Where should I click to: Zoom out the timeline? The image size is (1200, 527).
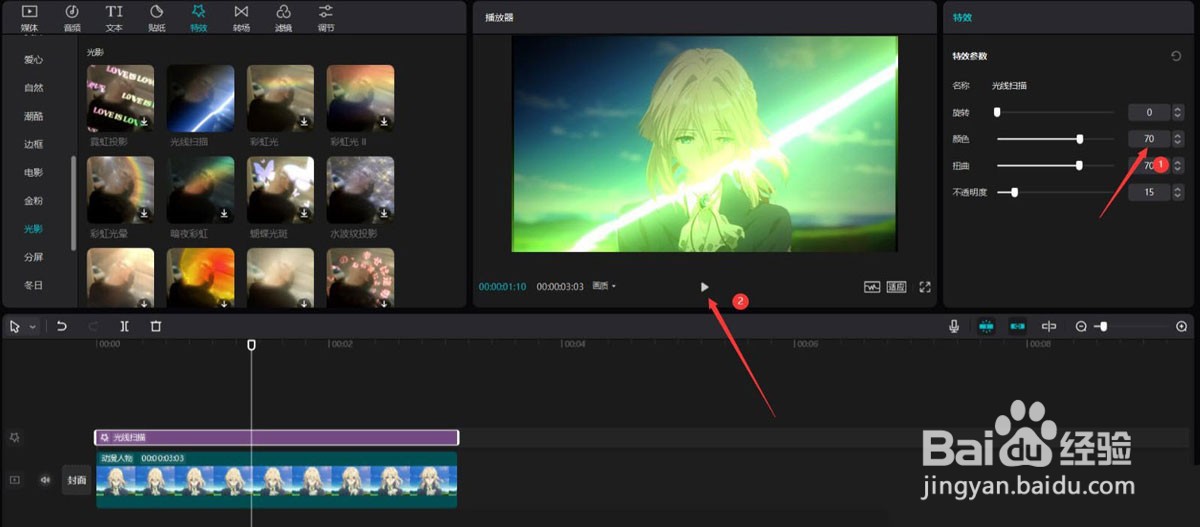pos(1081,327)
